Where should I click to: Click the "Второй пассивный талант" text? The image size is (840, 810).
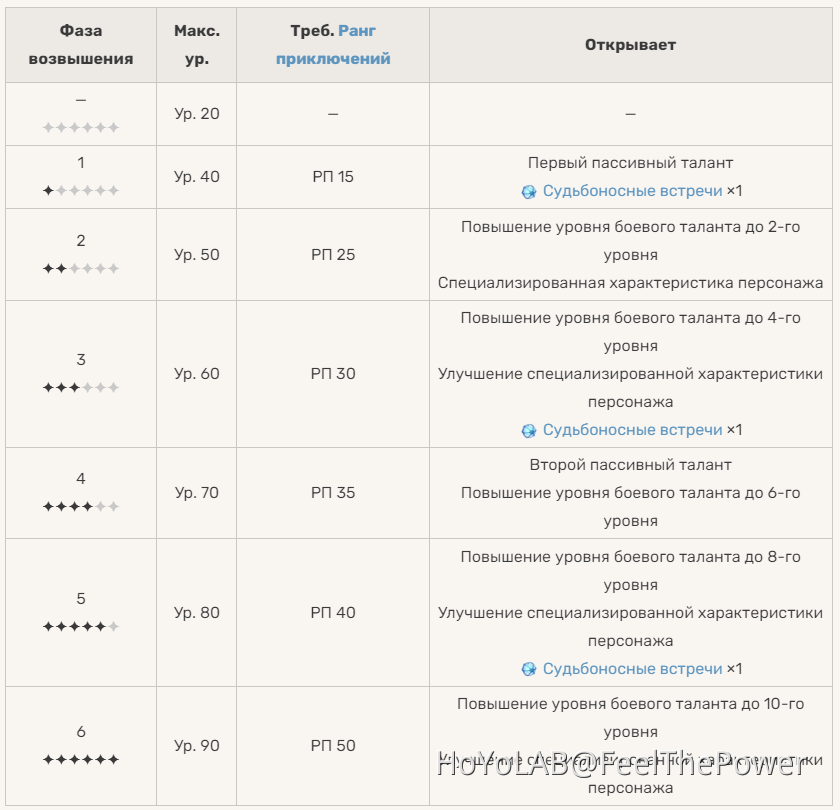[630, 465]
